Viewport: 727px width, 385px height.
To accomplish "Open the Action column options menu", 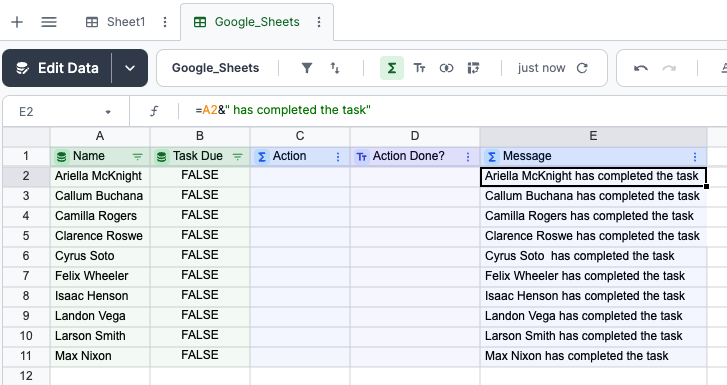I will coord(338,157).
